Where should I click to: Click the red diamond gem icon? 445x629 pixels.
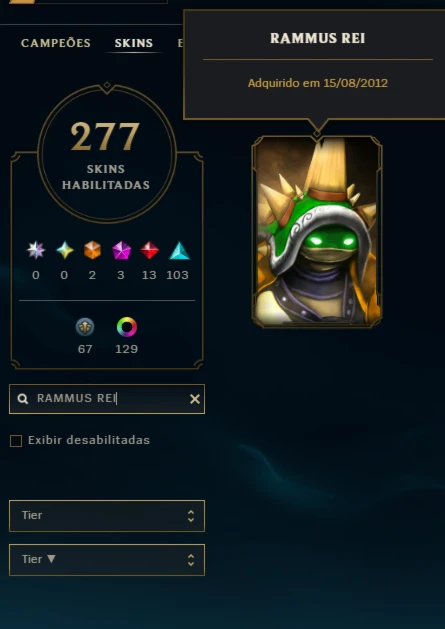click(149, 250)
